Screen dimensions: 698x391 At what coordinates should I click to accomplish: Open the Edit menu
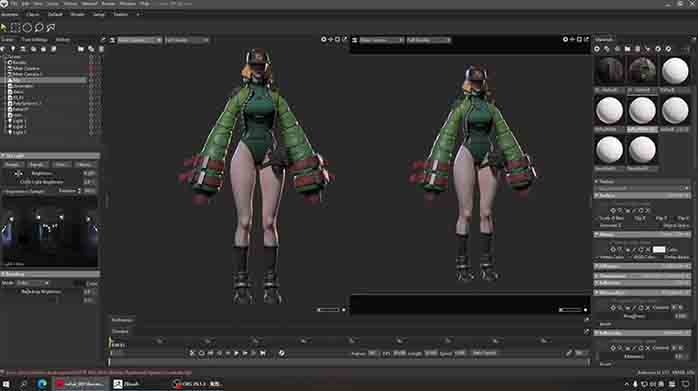(x=26, y=4)
